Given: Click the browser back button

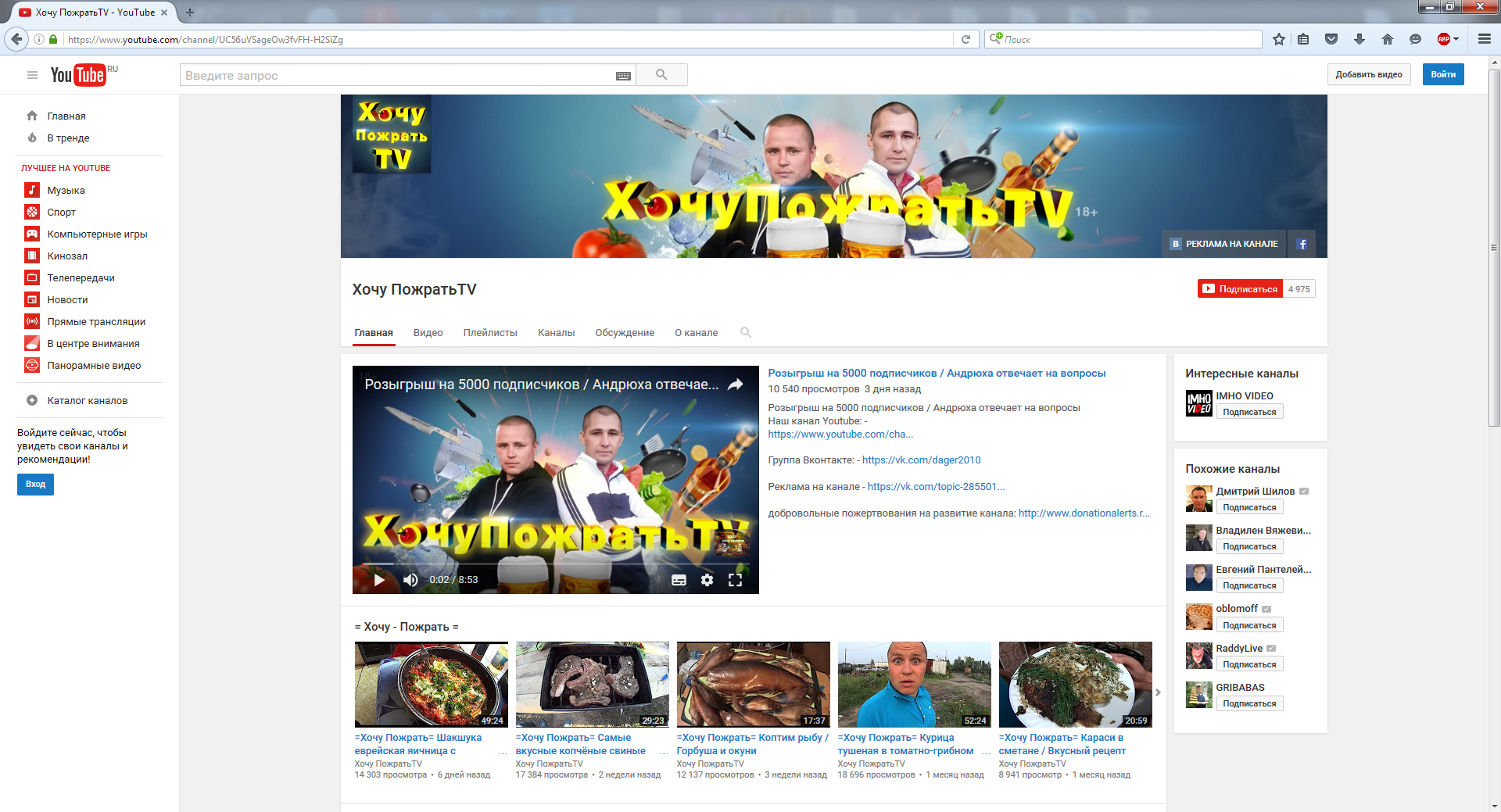Looking at the screenshot, I should (16, 39).
